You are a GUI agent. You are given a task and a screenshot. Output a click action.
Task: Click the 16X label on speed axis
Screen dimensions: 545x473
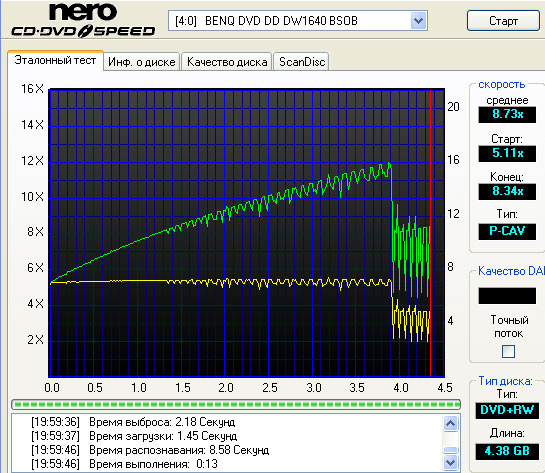(x=32, y=89)
